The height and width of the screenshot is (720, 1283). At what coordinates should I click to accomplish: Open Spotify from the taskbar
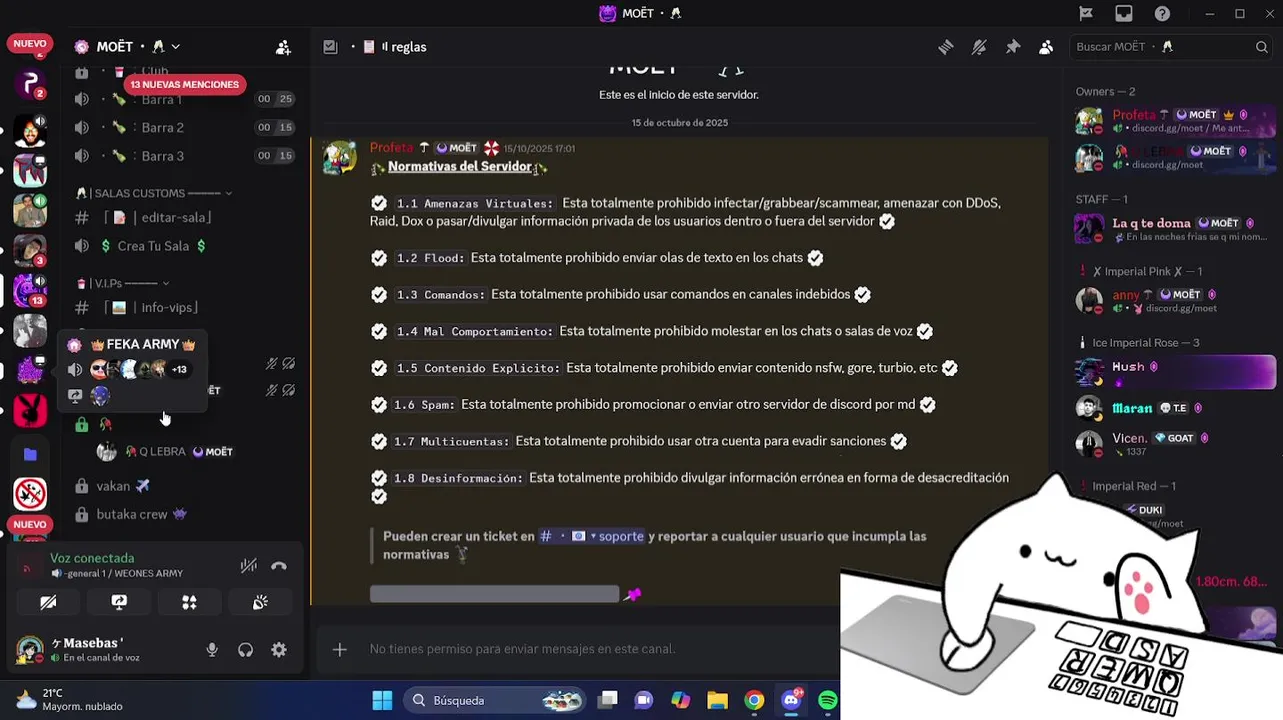click(x=828, y=701)
